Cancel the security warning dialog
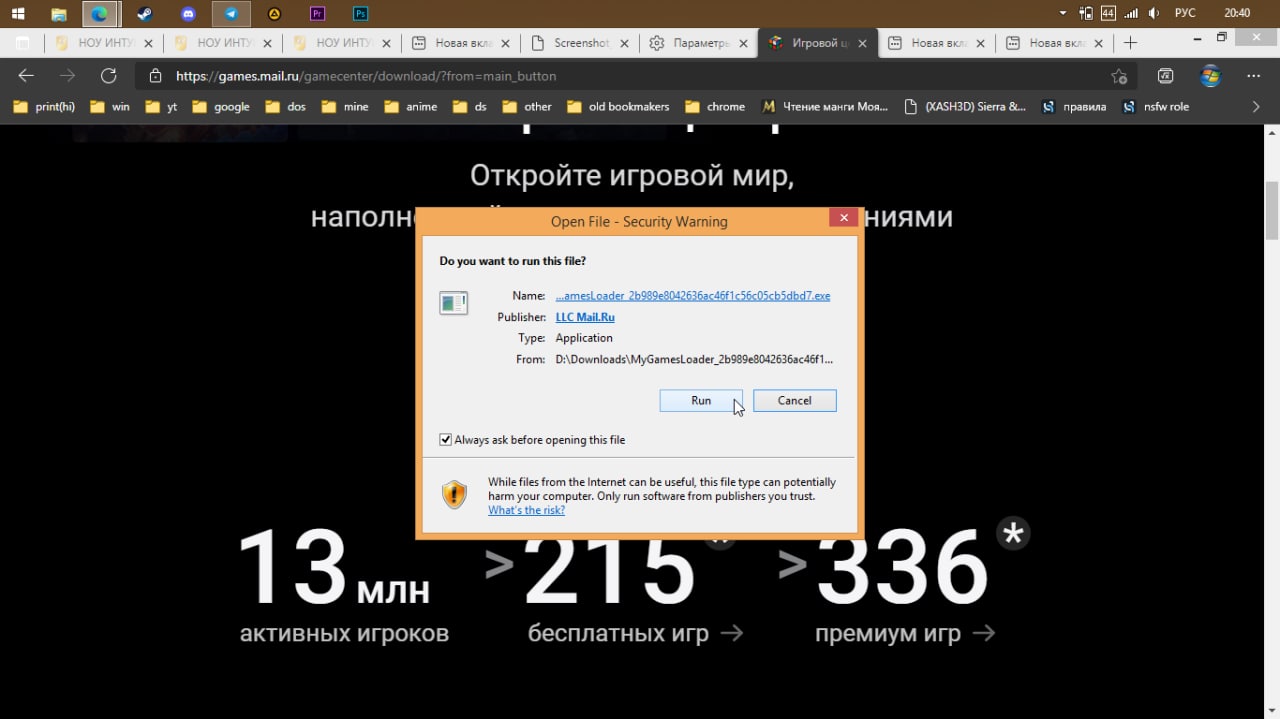 point(795,400)
